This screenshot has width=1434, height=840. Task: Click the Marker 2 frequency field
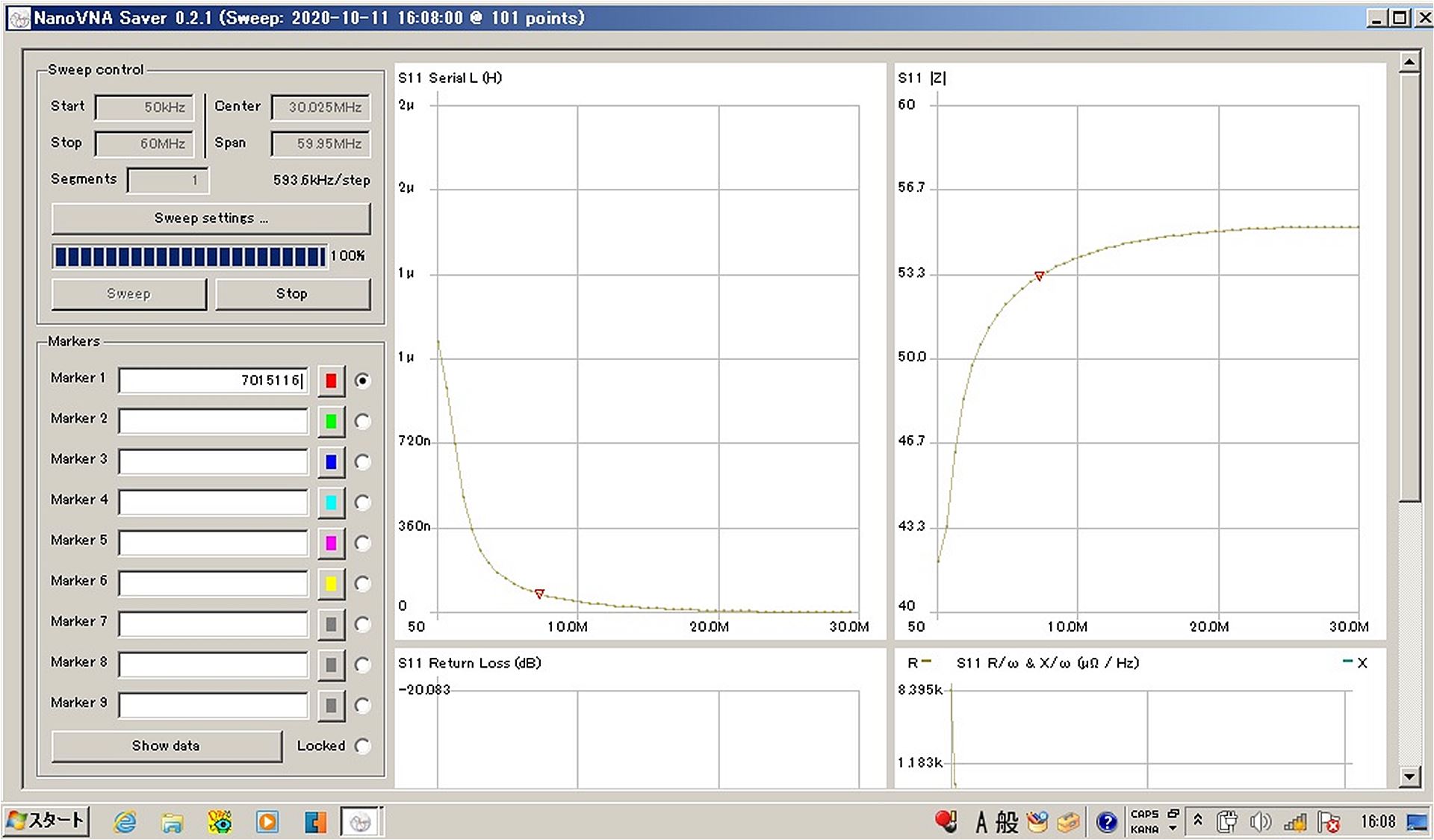[213, 421]
